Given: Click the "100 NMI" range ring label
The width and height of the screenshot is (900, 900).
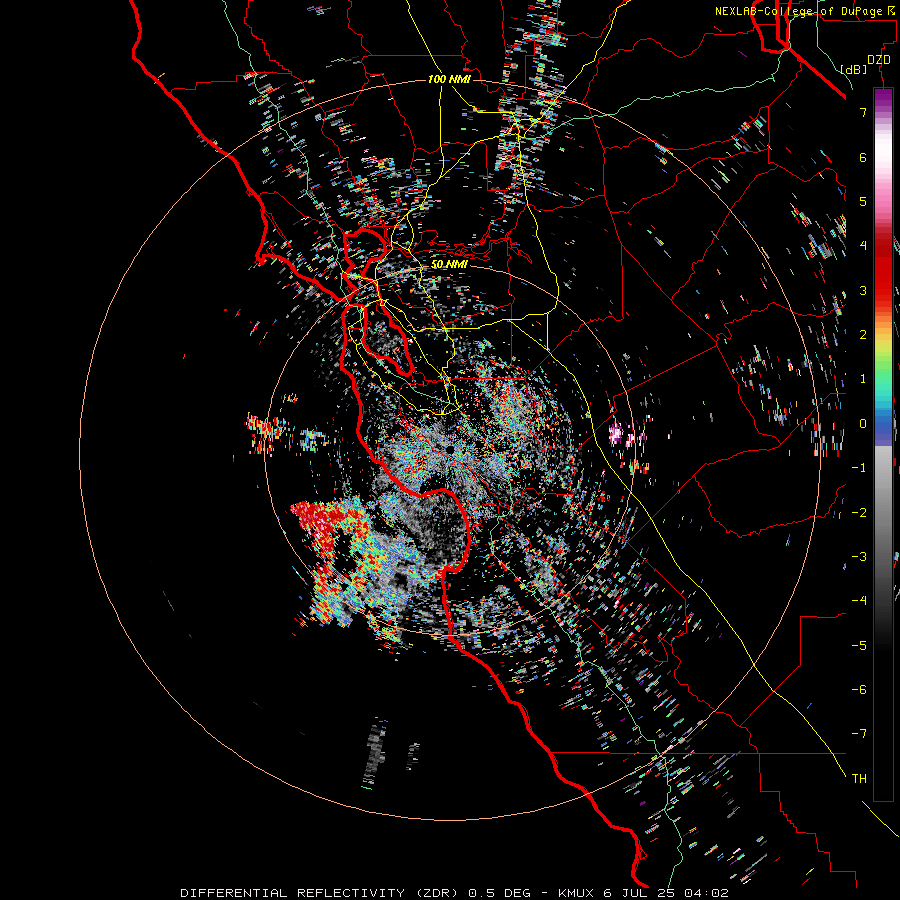Looking at the screenshot, I should (x=449, y=79).
